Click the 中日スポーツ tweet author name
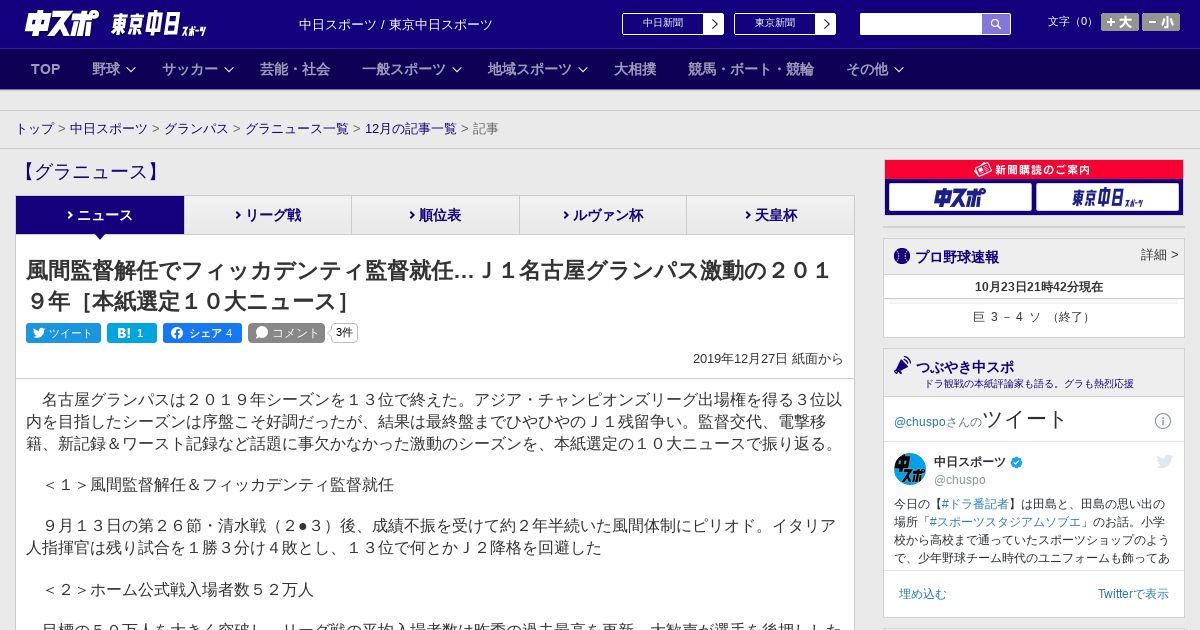The width and height of the screenshot is (1200, 630). (970, 462)
